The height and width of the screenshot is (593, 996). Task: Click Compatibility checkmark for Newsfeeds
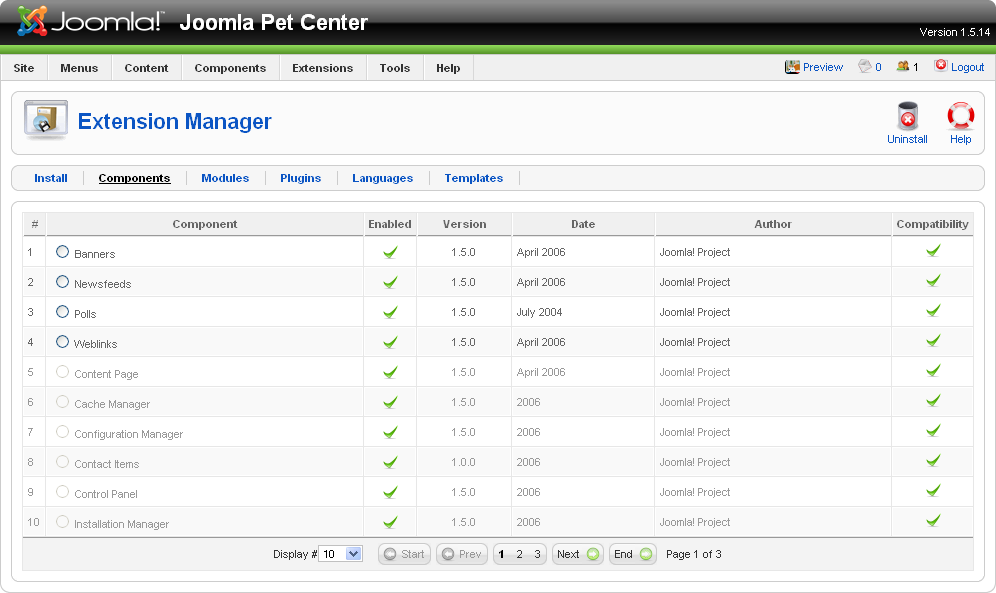click(932, 281)
